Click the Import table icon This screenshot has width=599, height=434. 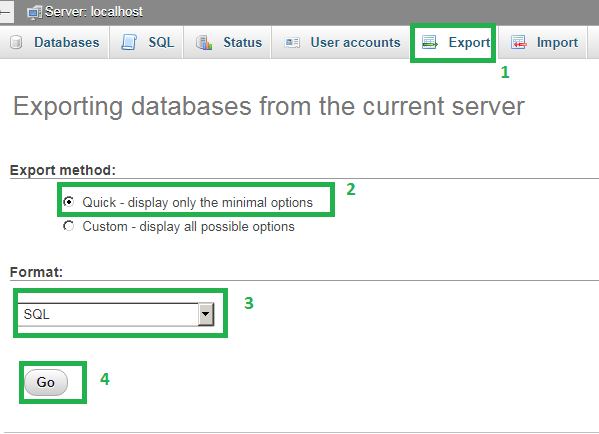tap(519, 42)
